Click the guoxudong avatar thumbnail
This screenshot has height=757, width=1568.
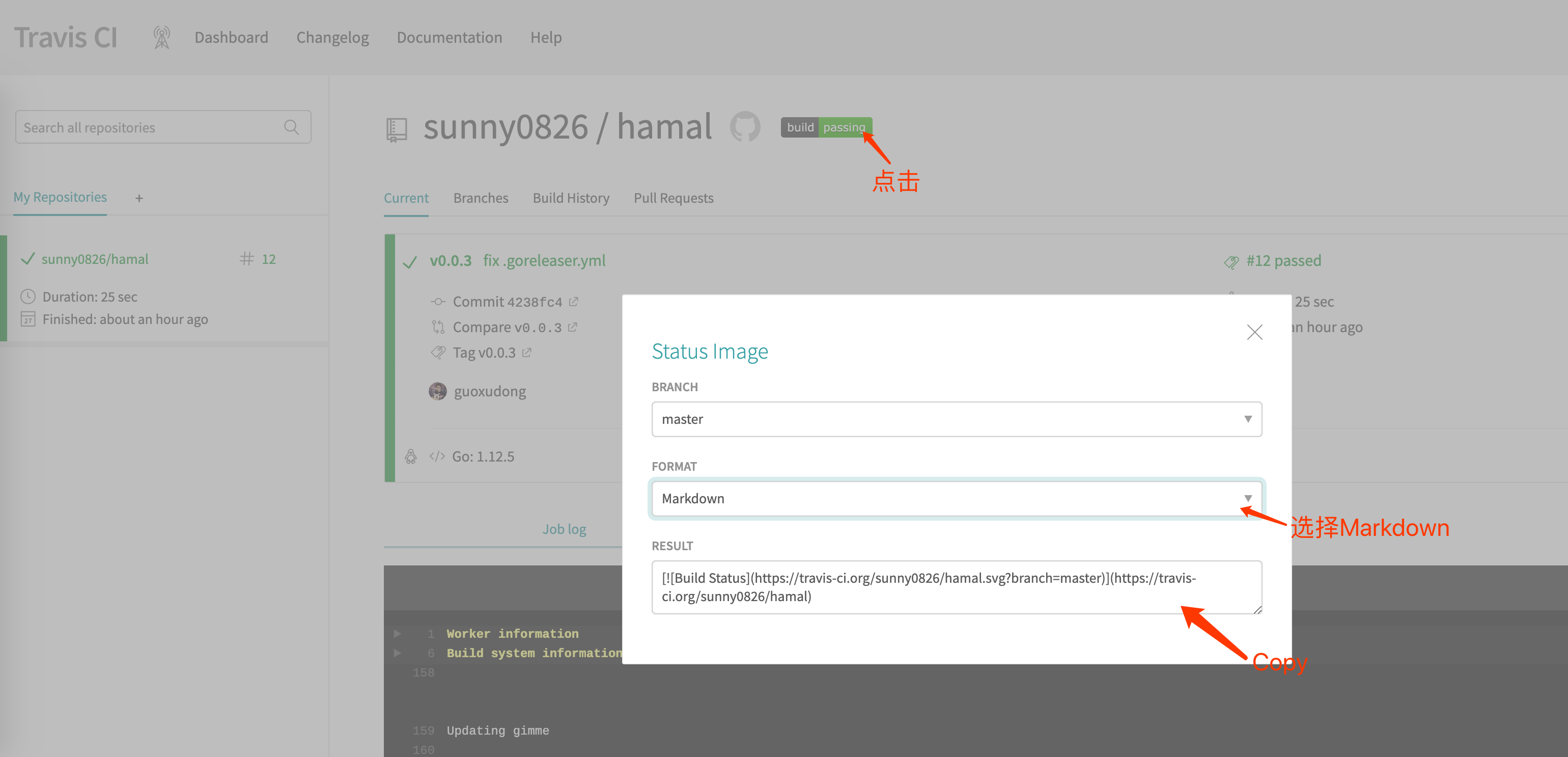438,392
